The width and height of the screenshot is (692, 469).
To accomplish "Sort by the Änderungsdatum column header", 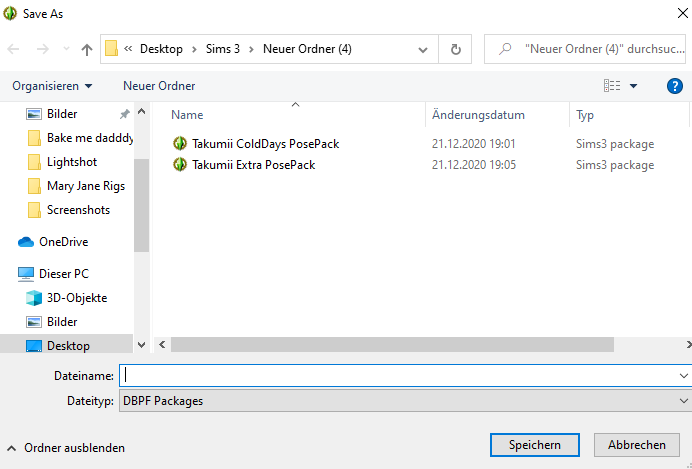I will point(478,115).
